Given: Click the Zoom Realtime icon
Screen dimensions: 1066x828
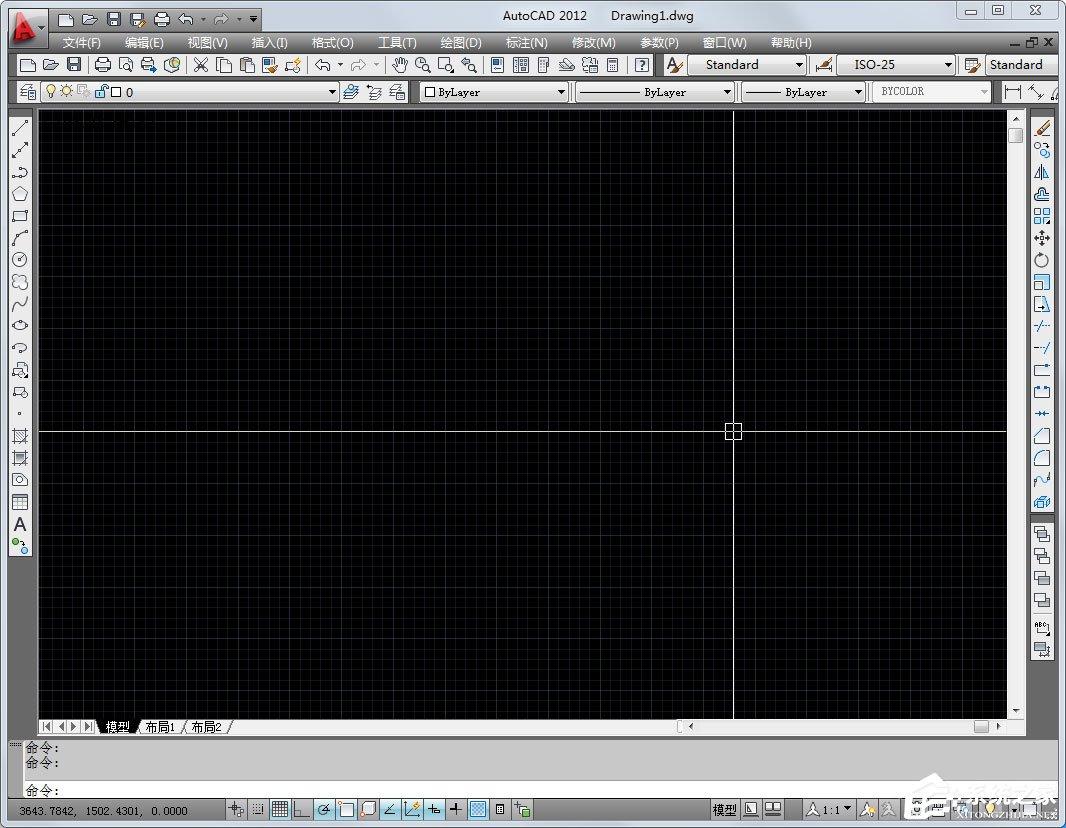Looking at the screenshot, I should tap(422, 65).
